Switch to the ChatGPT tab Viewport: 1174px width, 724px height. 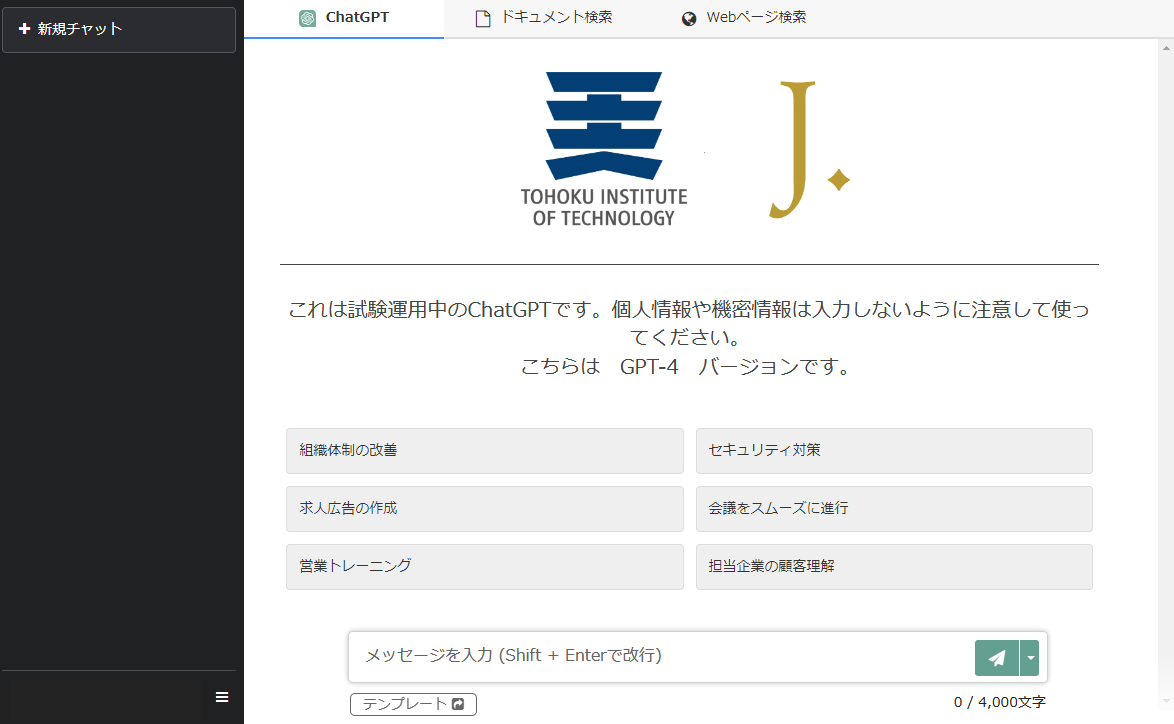tap(344, 18)
